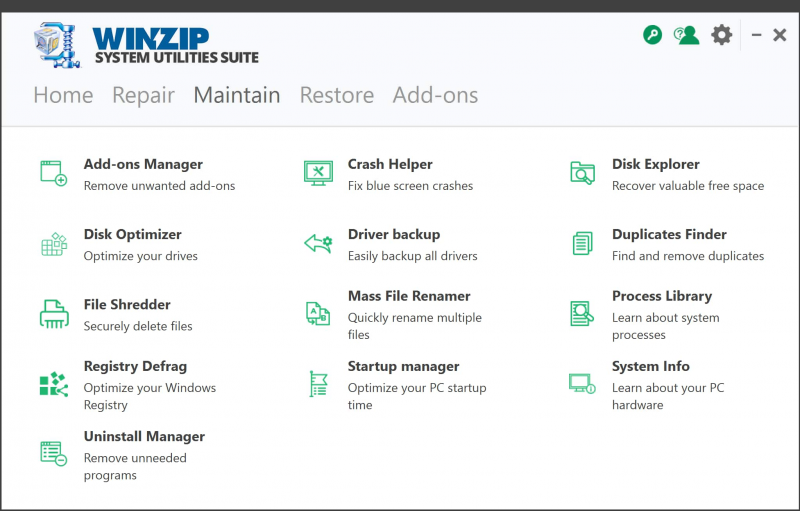Open Disk Explorer title link

(x=656, y=164)
